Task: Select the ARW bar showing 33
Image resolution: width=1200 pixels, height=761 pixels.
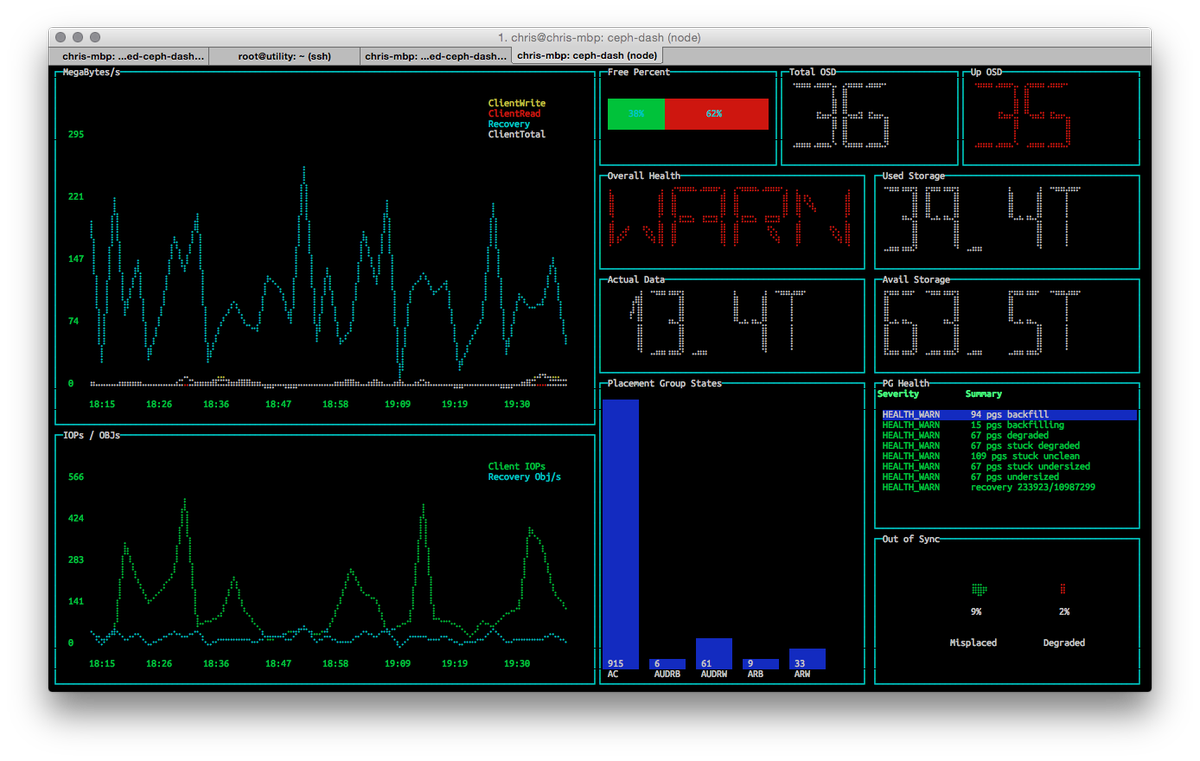Action: tap(807, 659)
